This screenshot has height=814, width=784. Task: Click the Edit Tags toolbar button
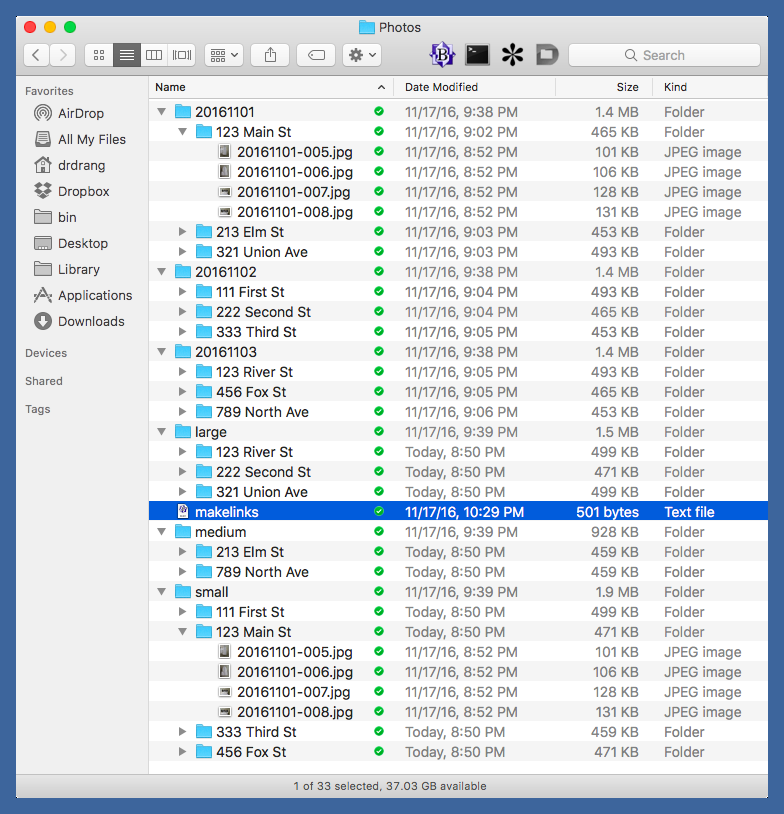coord(316,55)
